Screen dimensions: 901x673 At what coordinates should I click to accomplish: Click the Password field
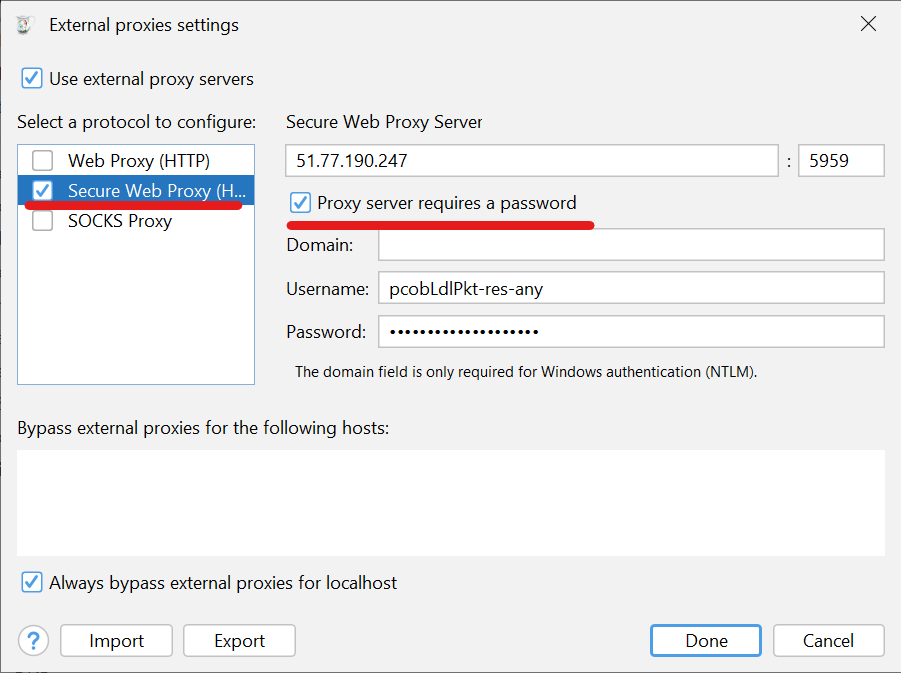tap(631, 332)
